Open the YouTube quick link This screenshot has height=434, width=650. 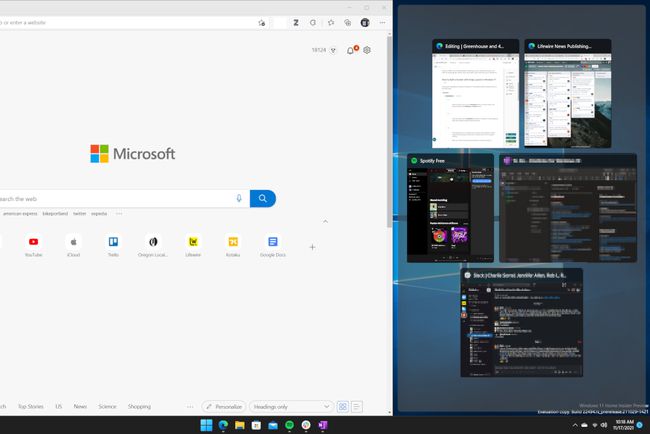[x=34, y=246]
